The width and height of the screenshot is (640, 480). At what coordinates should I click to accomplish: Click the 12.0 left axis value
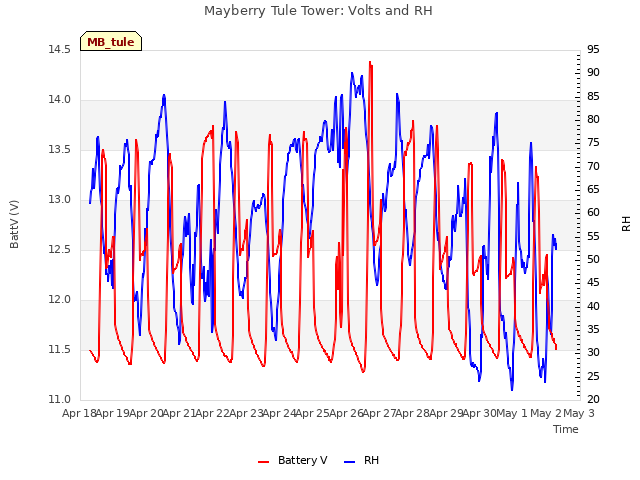[x=59, y=300]
